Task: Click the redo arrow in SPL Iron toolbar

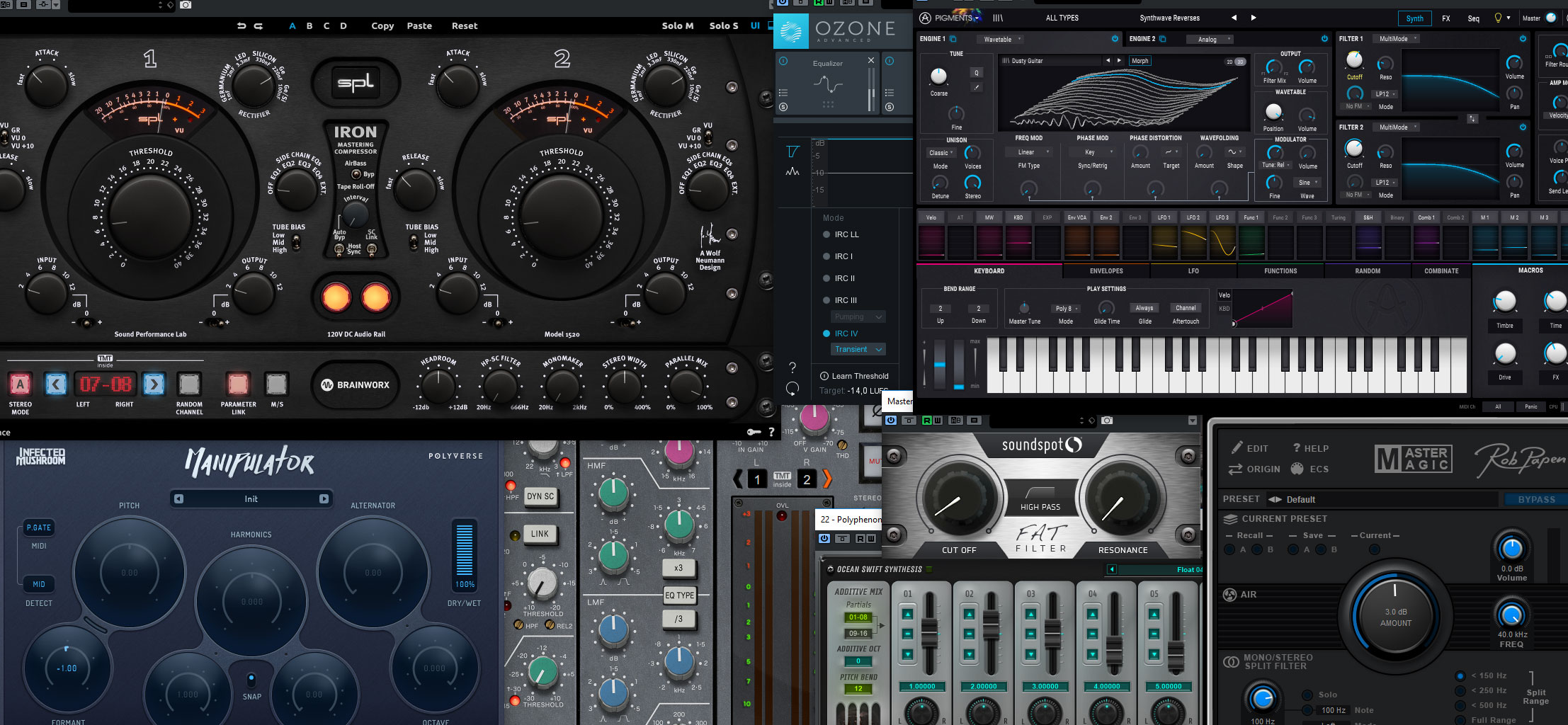Action: [259, 26]
